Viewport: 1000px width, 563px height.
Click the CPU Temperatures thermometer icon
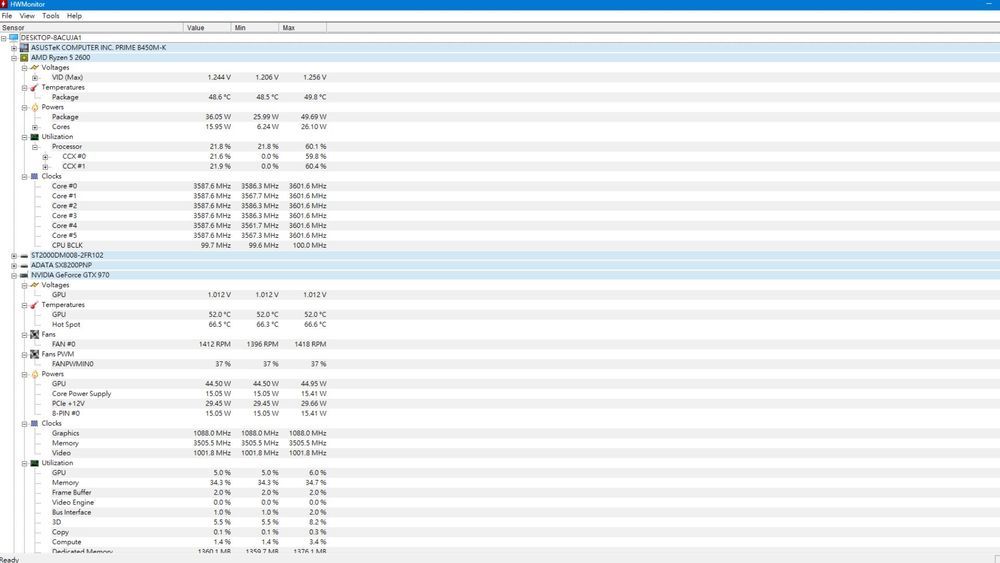coord(34,87)
